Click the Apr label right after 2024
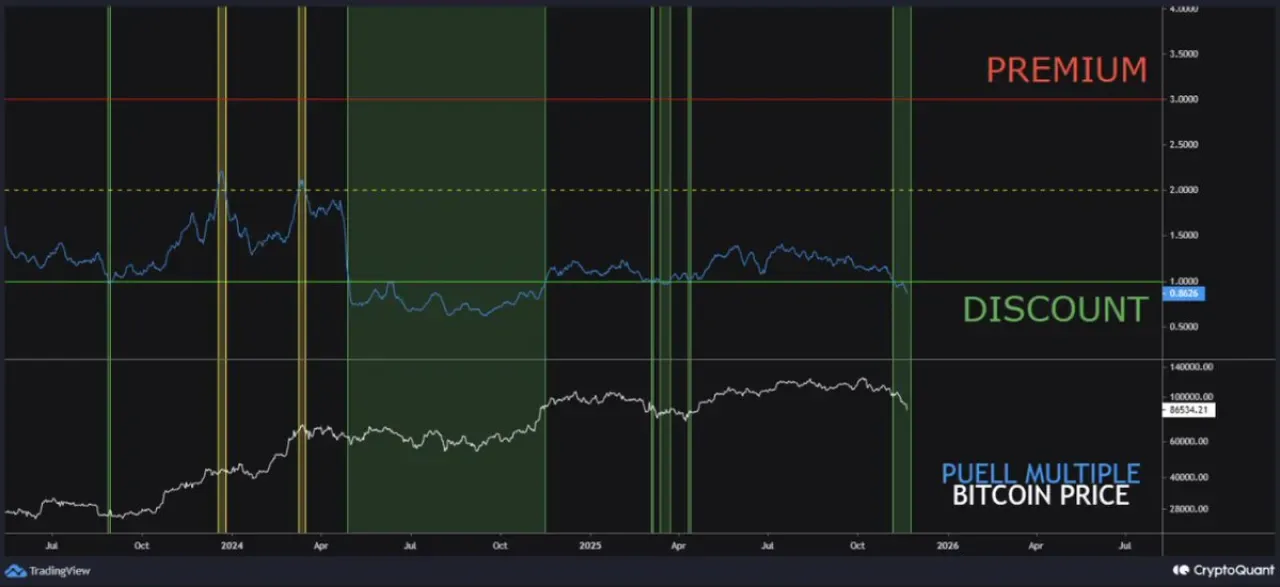This screenshot has height=587, width=1280. point(320,546)
